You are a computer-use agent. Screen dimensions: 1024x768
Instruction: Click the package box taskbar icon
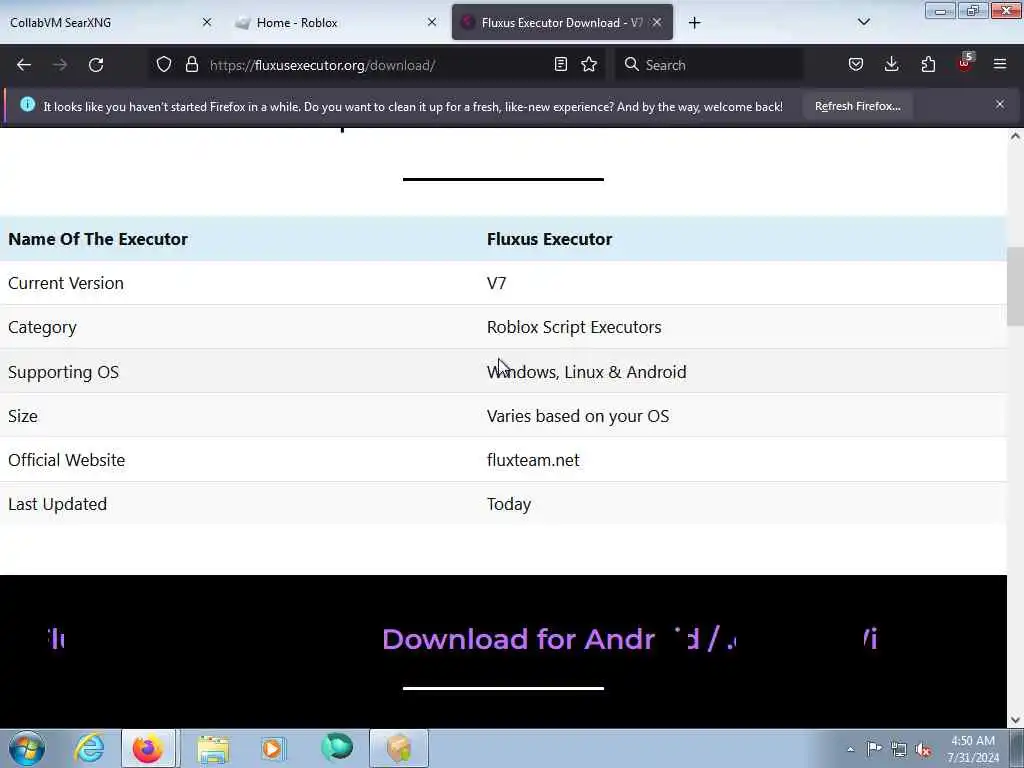[x=399, y=748]
